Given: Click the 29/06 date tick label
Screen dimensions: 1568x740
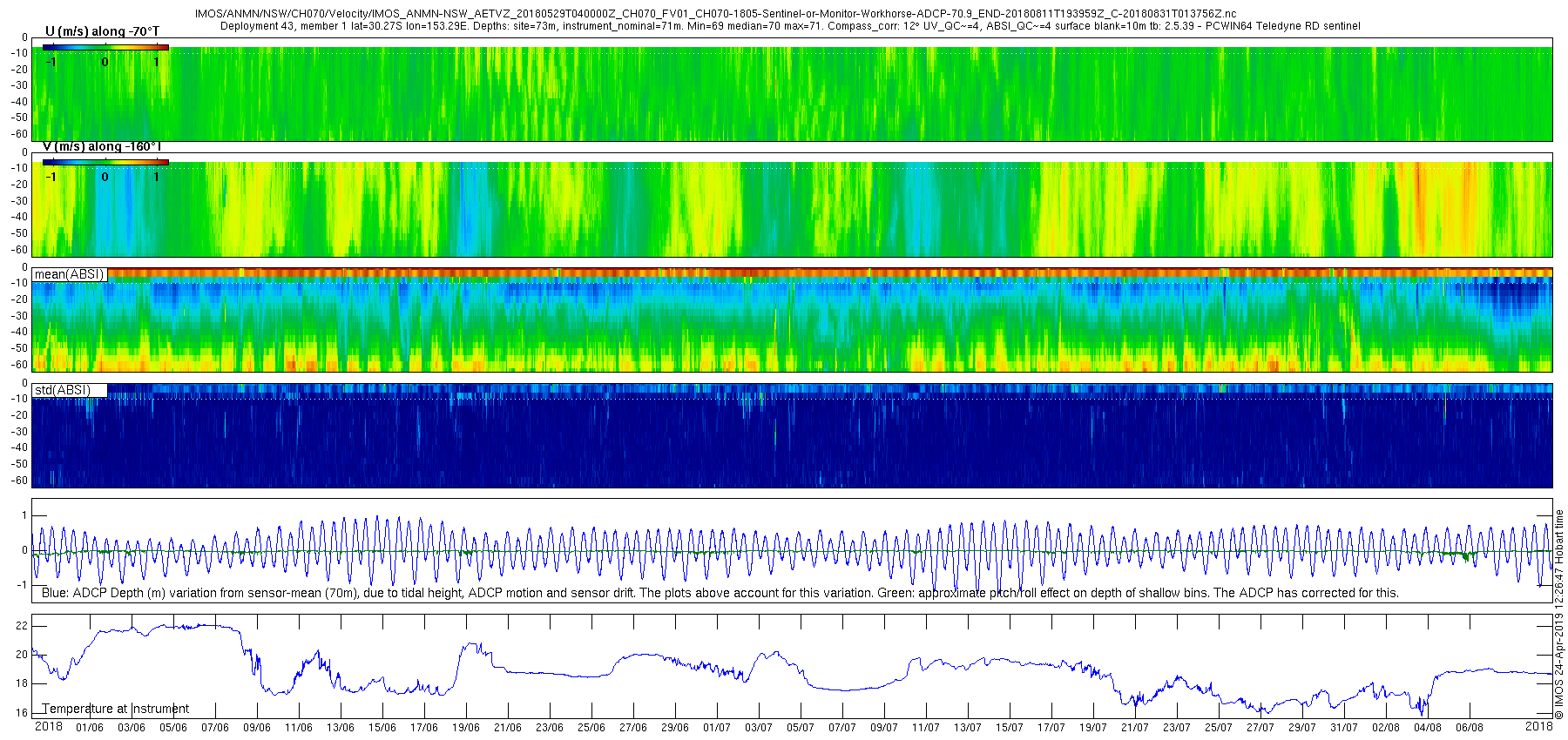Looking at the screenshot, I should click(675, 728).
